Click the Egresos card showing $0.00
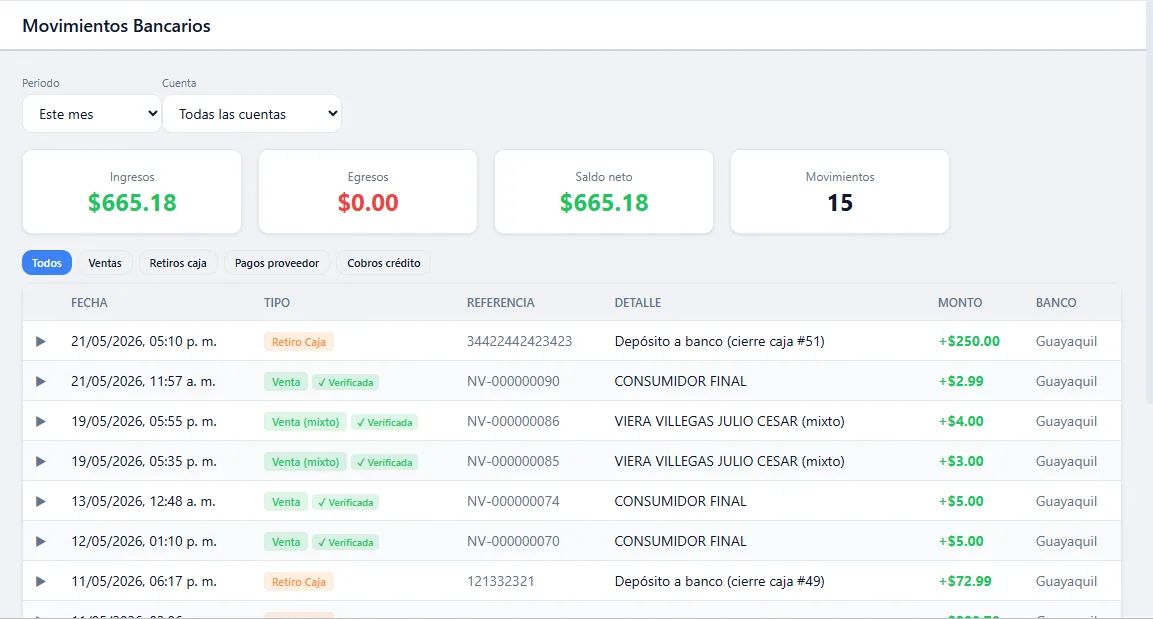The width and height of the screenshot is (1153, 619). (x=368, y=192)
